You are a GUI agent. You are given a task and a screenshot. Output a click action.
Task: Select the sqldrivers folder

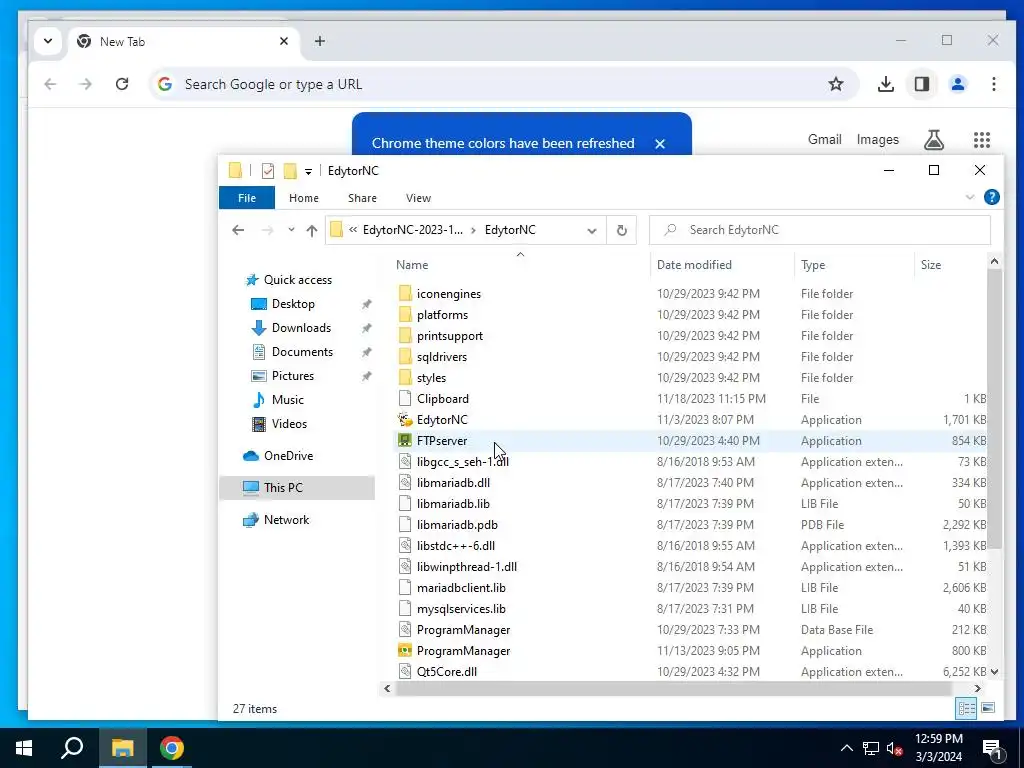(x=442, y=357)
